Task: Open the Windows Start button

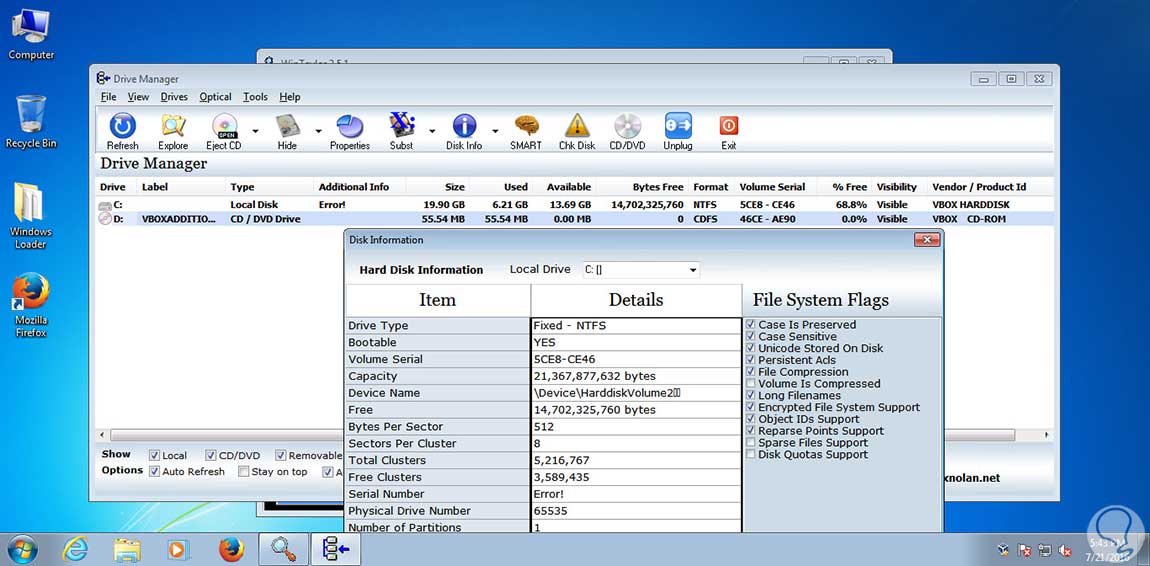Action: coord(22,549)
